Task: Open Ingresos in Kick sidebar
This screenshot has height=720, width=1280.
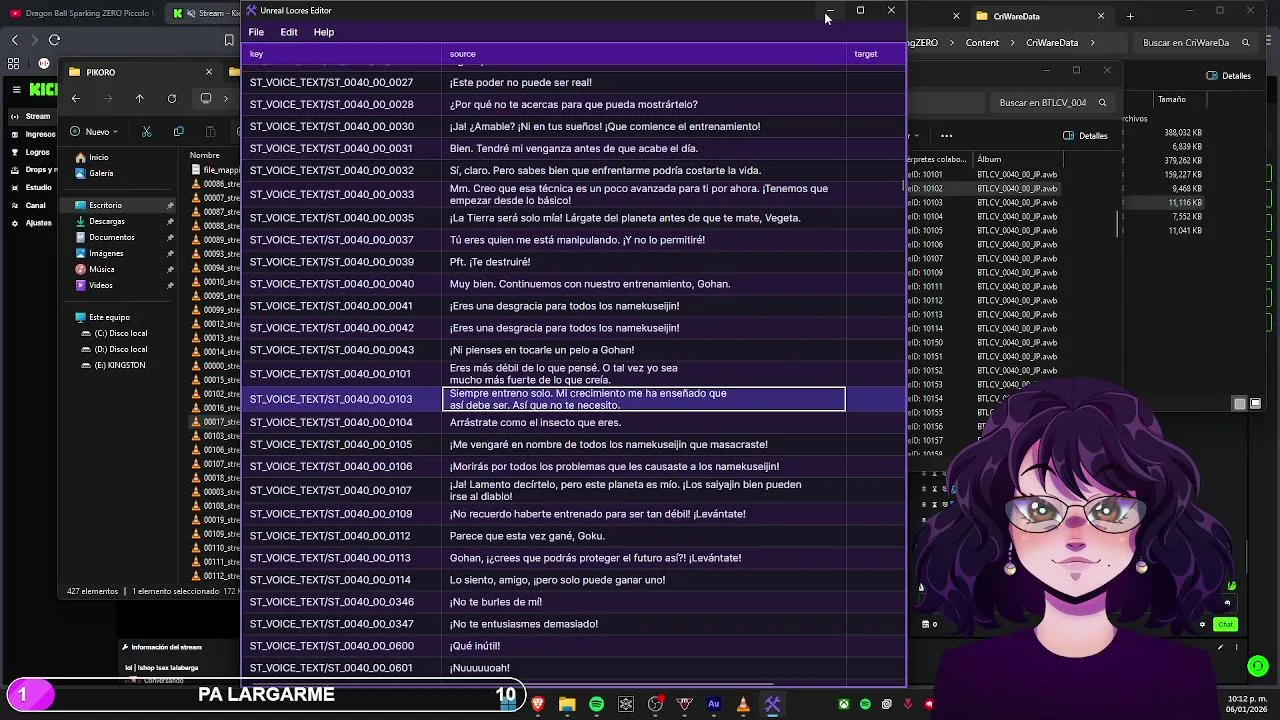Action: 32,134
